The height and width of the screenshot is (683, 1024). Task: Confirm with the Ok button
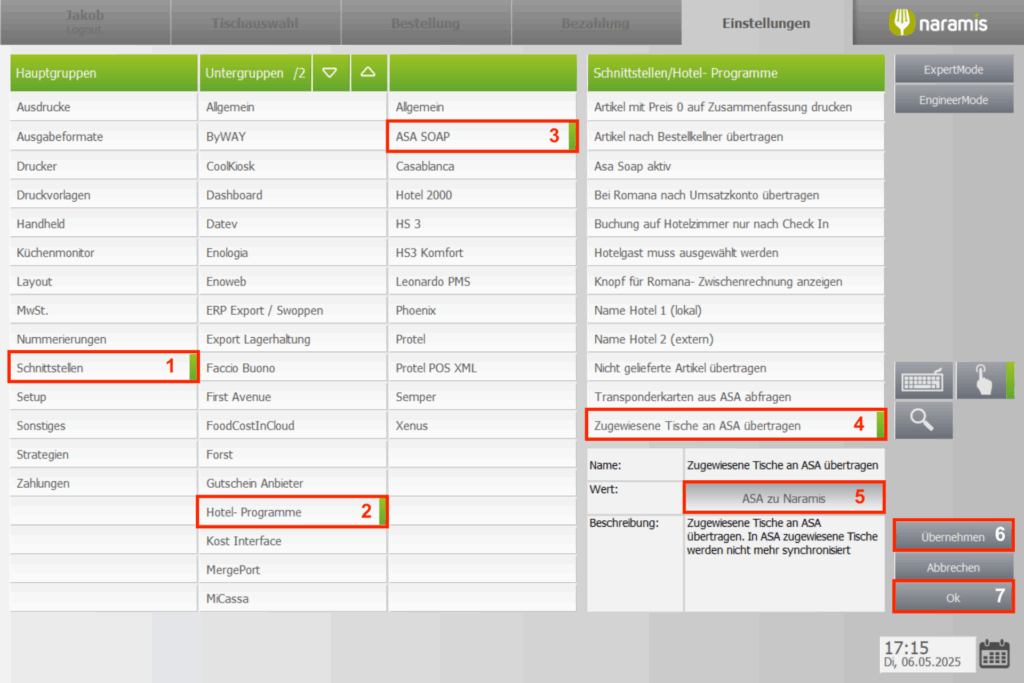point(952,597)
